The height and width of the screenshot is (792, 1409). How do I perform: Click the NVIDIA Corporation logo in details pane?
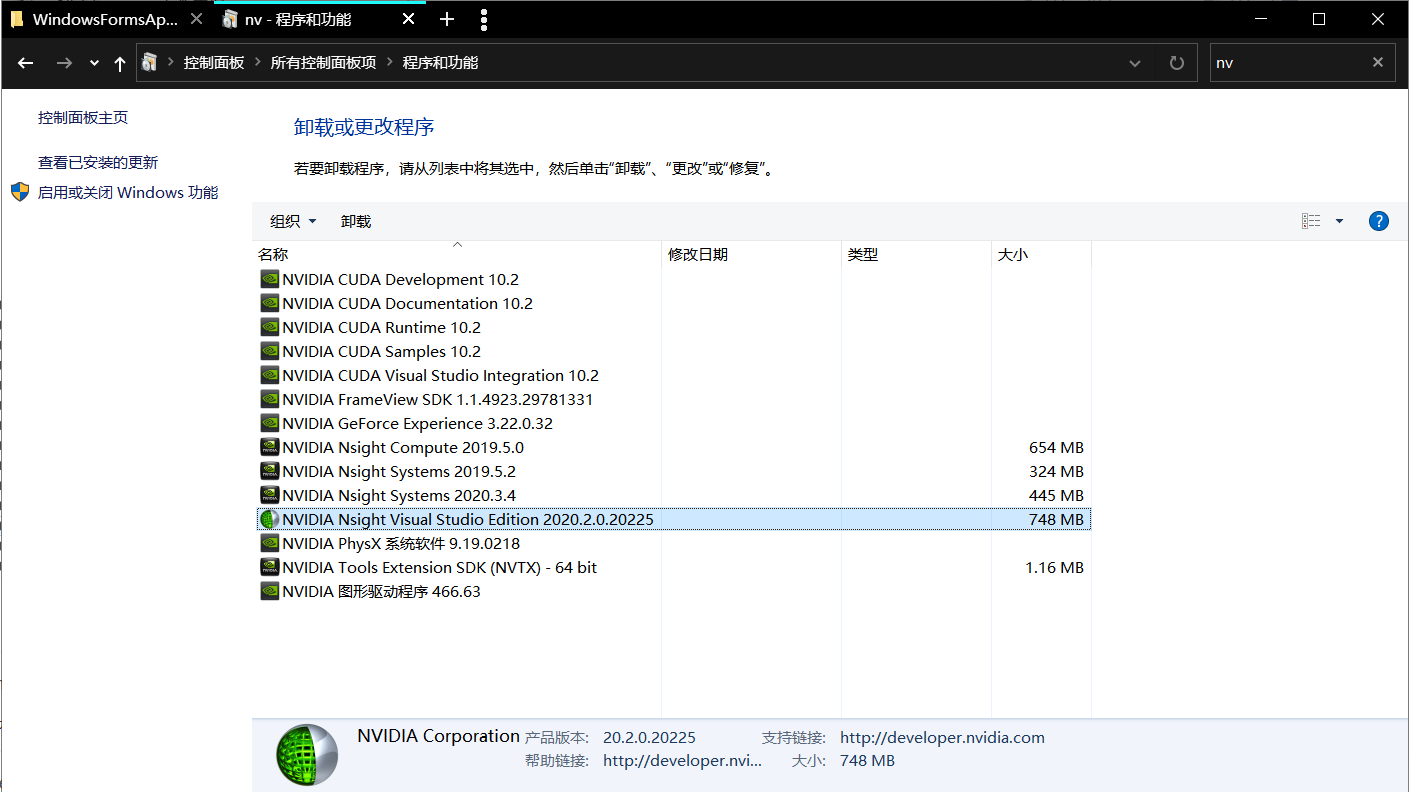pyautogui.click(x=306, y=754)
